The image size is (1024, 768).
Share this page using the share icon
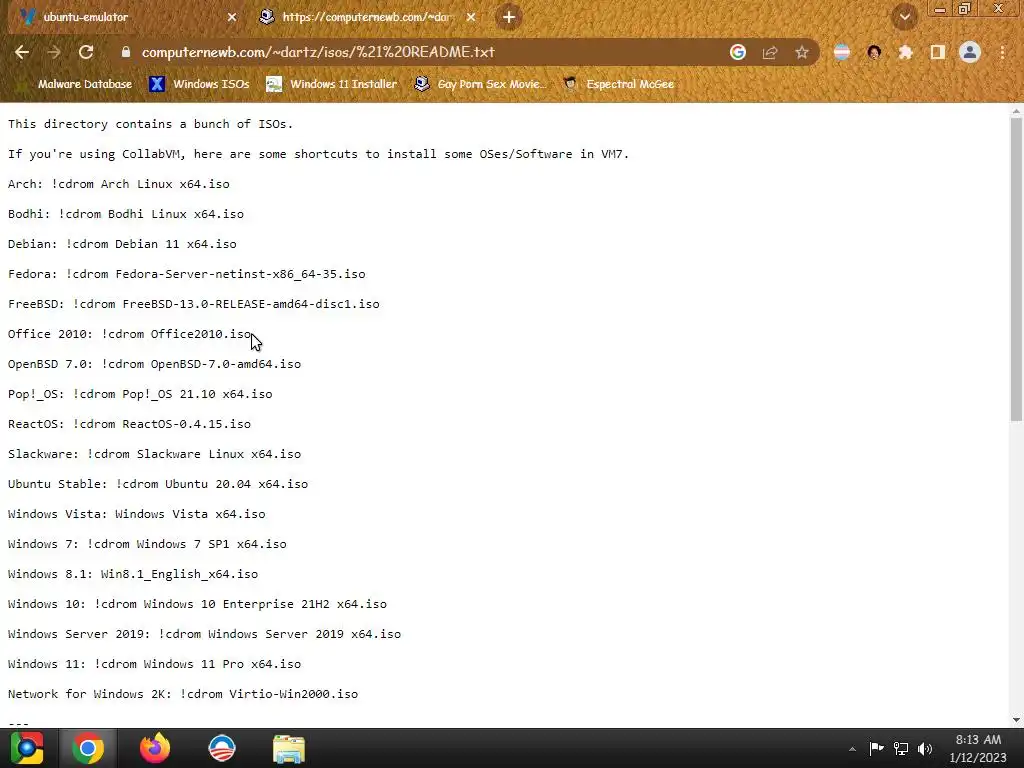tap(770, 52)
